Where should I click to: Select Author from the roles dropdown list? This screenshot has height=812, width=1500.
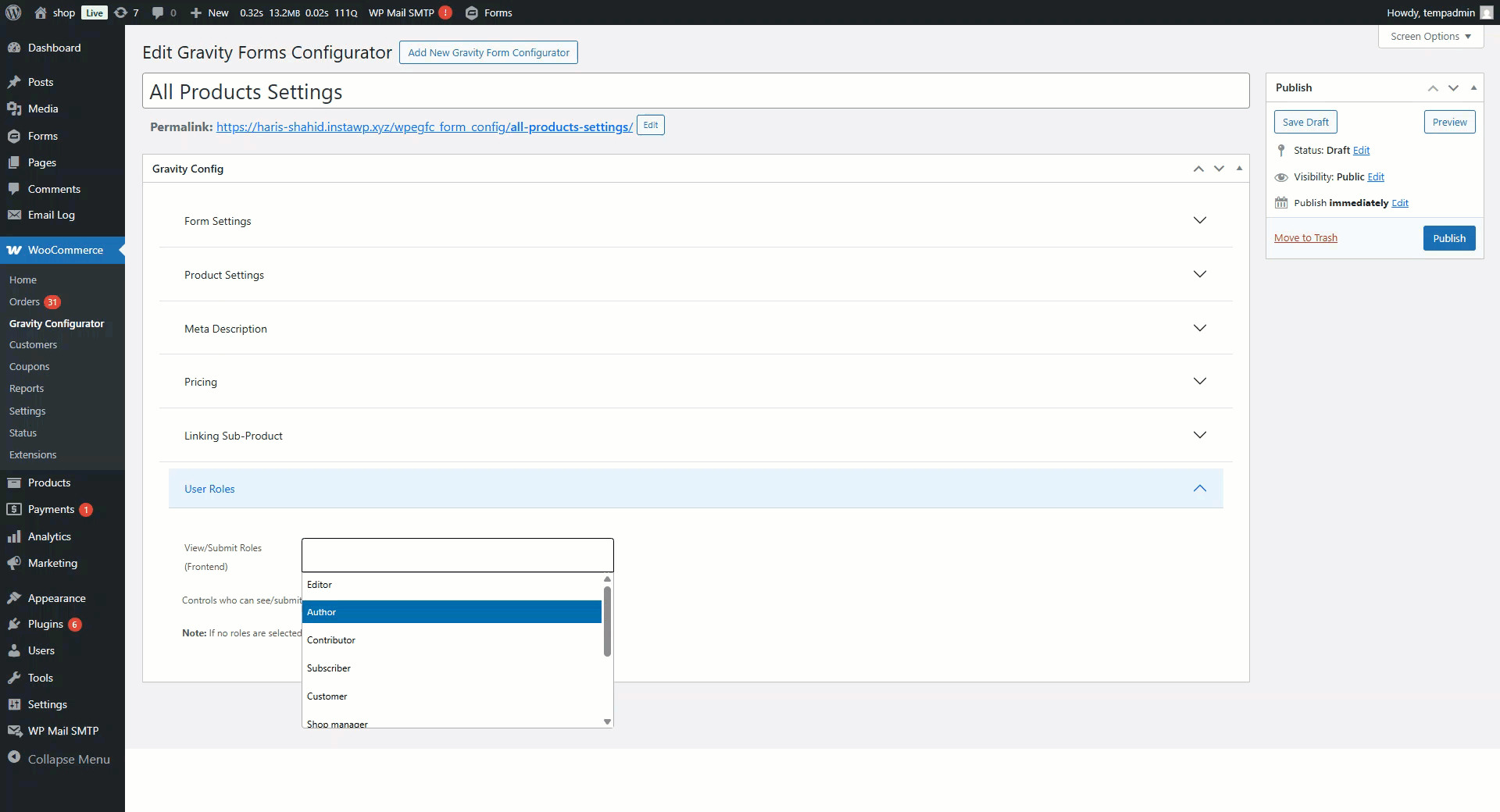452,612
